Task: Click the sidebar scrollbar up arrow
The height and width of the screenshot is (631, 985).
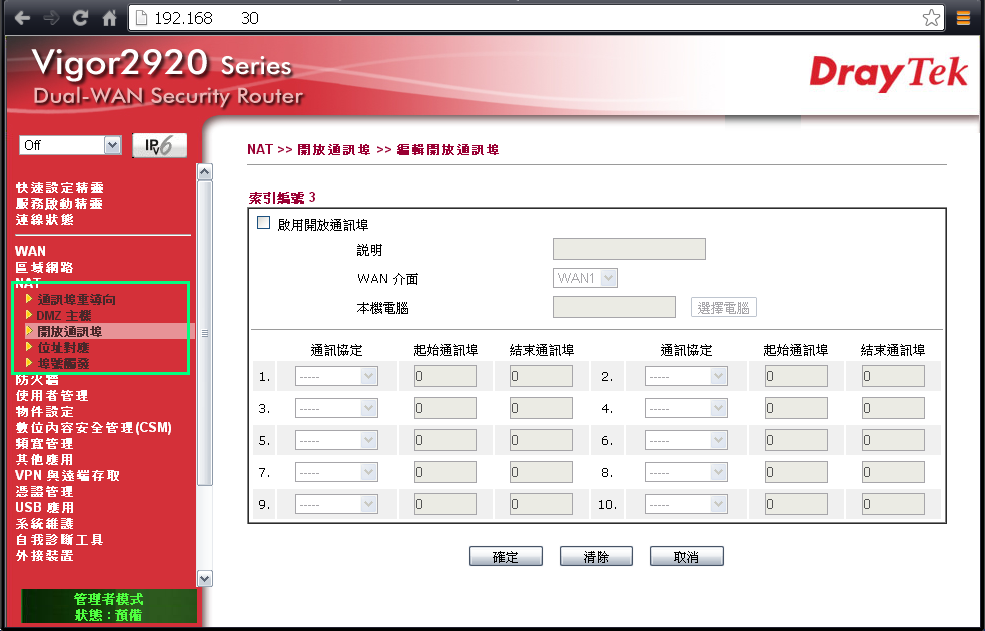Action: (205, 172)
